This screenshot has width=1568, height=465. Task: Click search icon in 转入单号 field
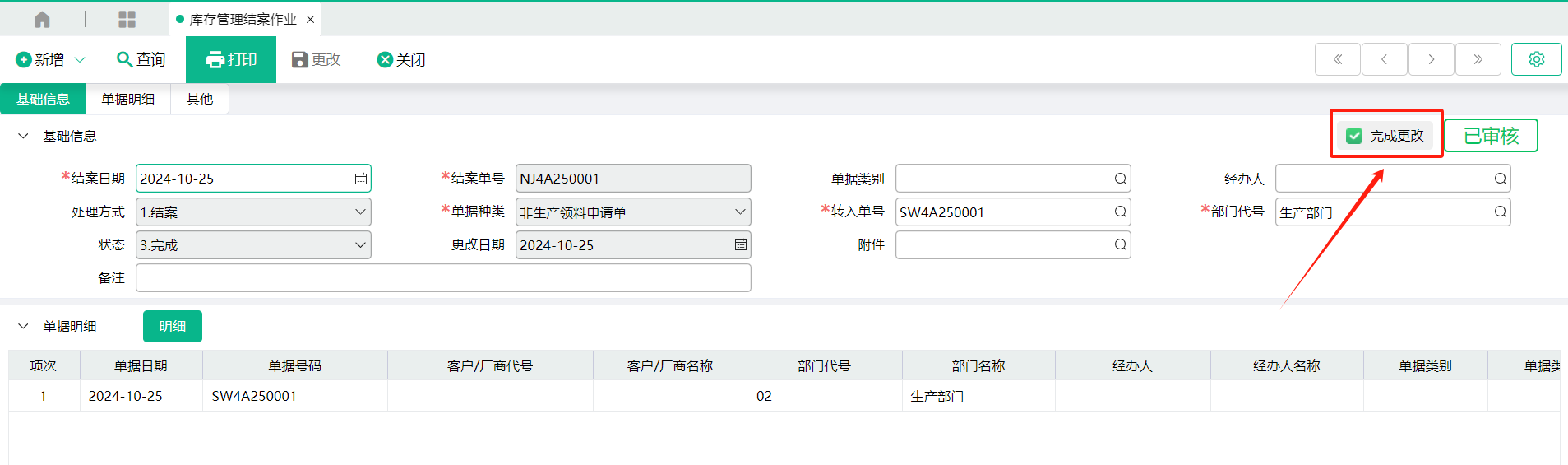point(1120,212)
